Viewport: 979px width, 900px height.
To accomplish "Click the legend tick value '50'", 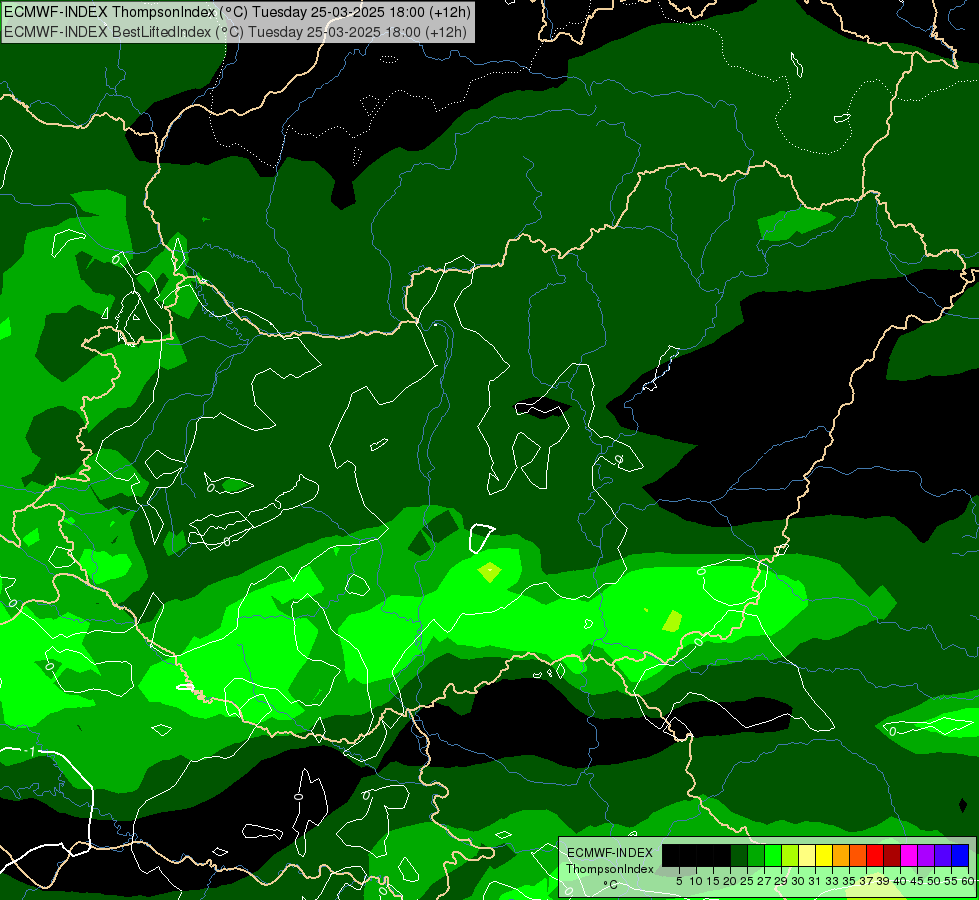I will [x=935, y=881].
